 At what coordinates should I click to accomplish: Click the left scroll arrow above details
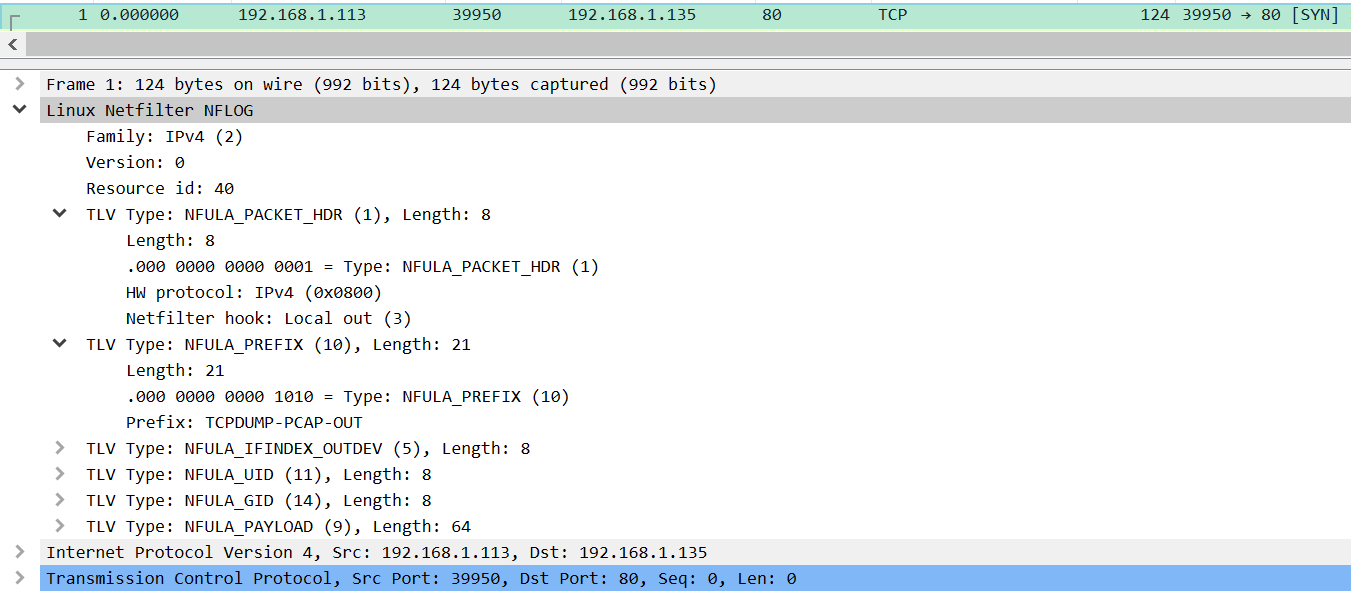[11, 44]
